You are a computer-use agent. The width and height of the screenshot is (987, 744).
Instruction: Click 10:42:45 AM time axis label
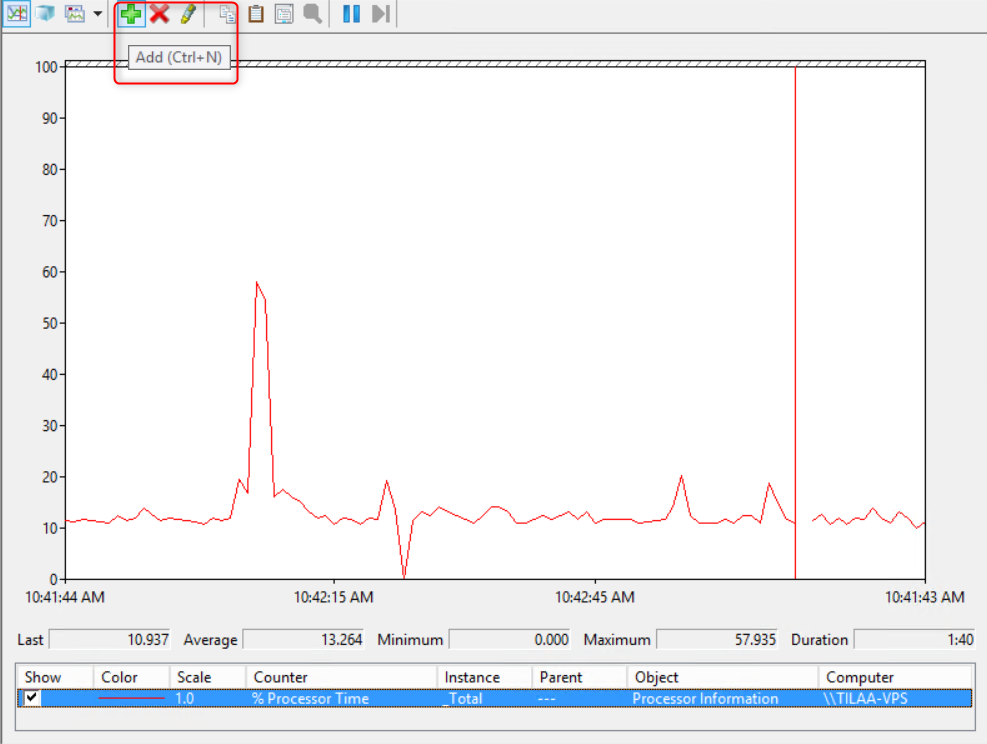(x=594, y=597)
